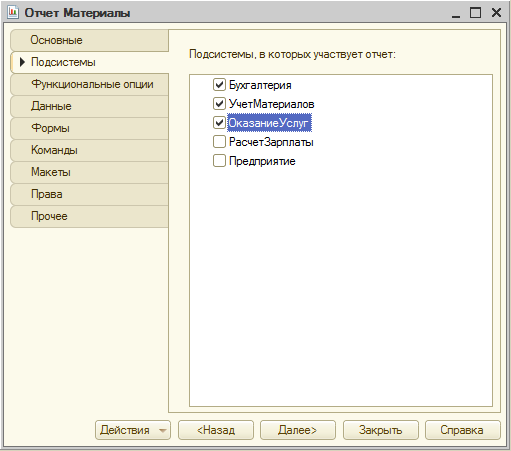This screenshot has width=511, height=451.
Task: Enable the РасчетЗарплаты checkbox
Action: click(219, 142)
